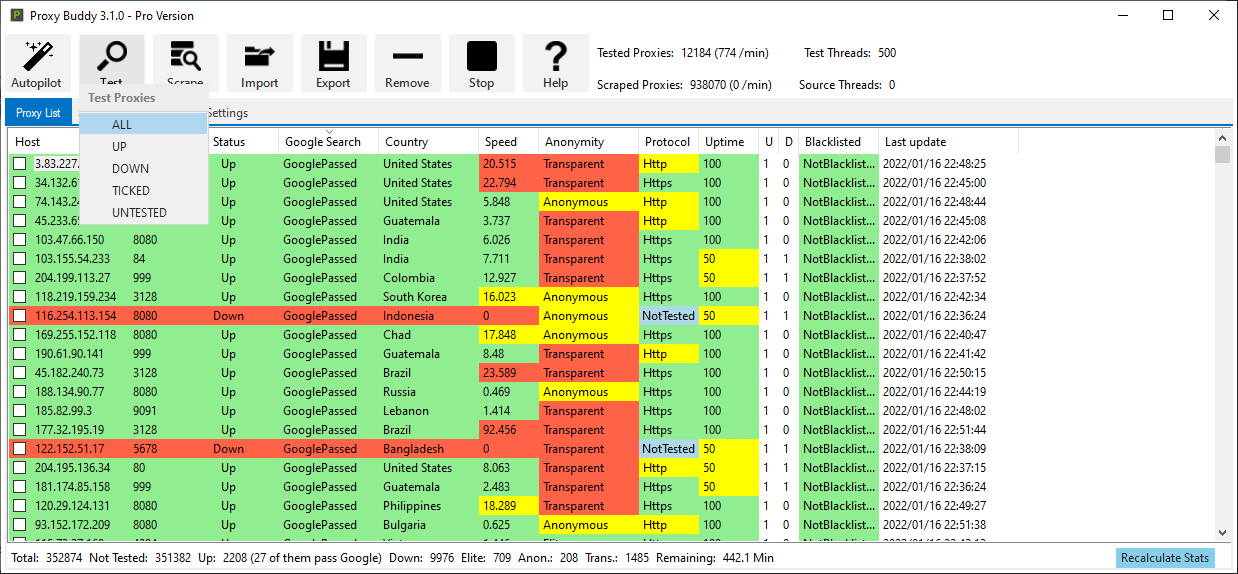Select UNTESTED in Test Proxies menu
This screenshot has width=1238, height=574.
click(x=139, y=213)
